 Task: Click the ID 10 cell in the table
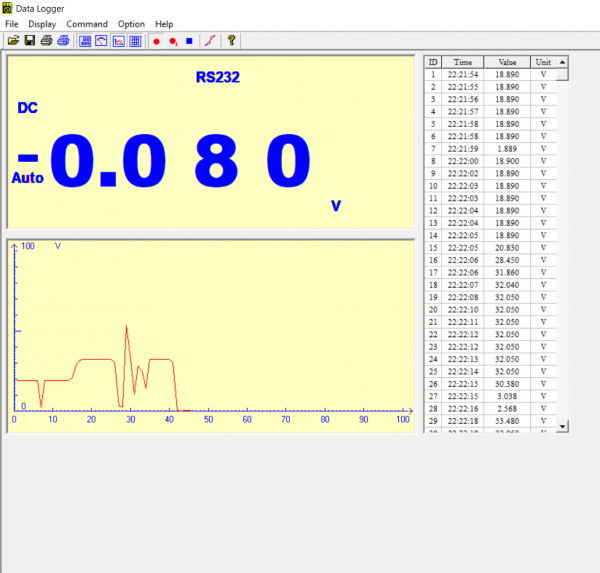[x=433, y=186]
